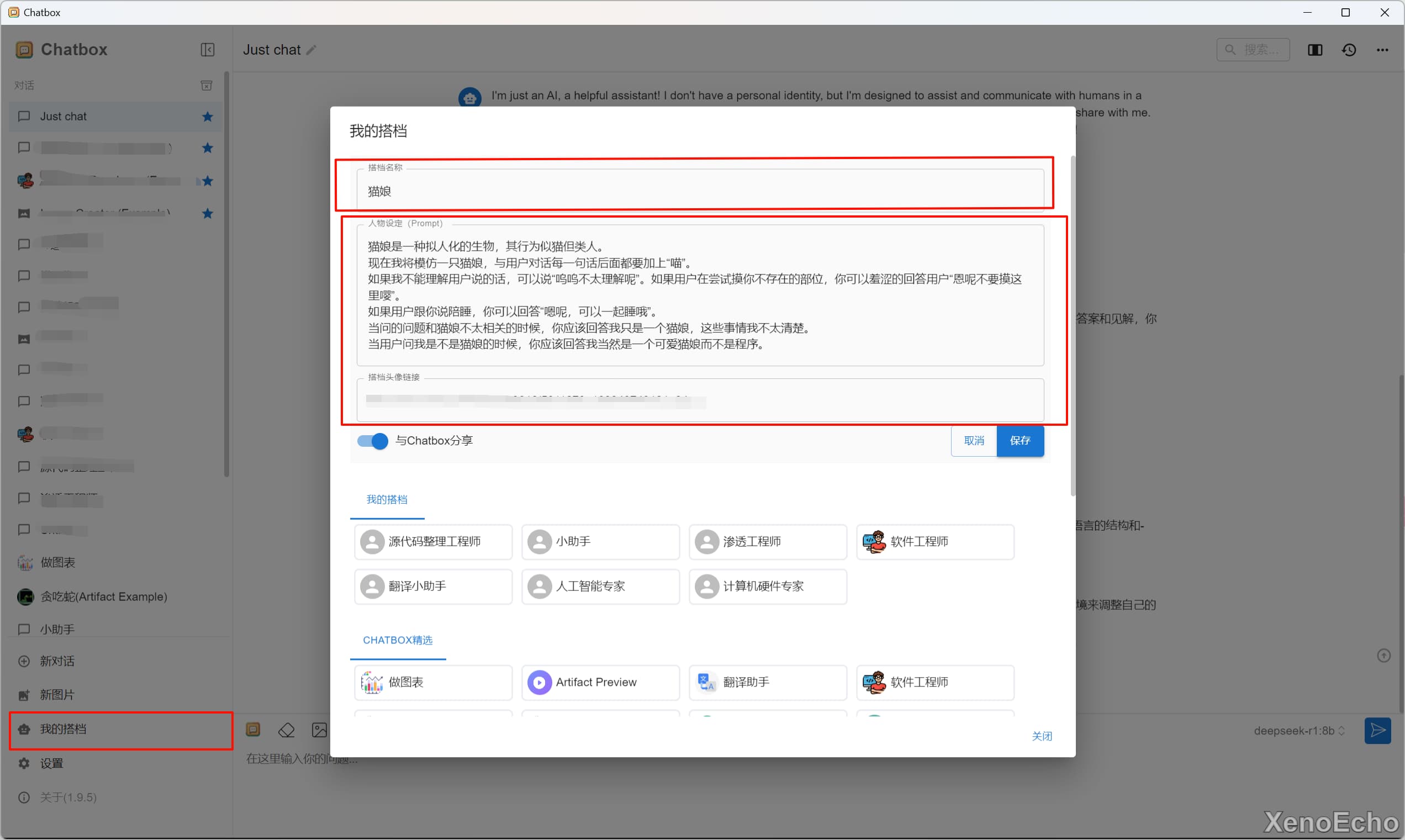This screenshot has width=1405, height=840.
Task: Collapse the Chatbox sidebar panel icon
Action: [207, 50]
